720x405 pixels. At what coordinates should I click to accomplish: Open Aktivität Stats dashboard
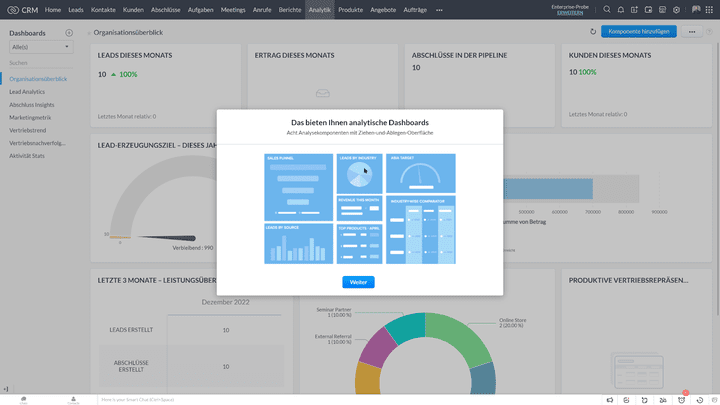coord(27,156)
